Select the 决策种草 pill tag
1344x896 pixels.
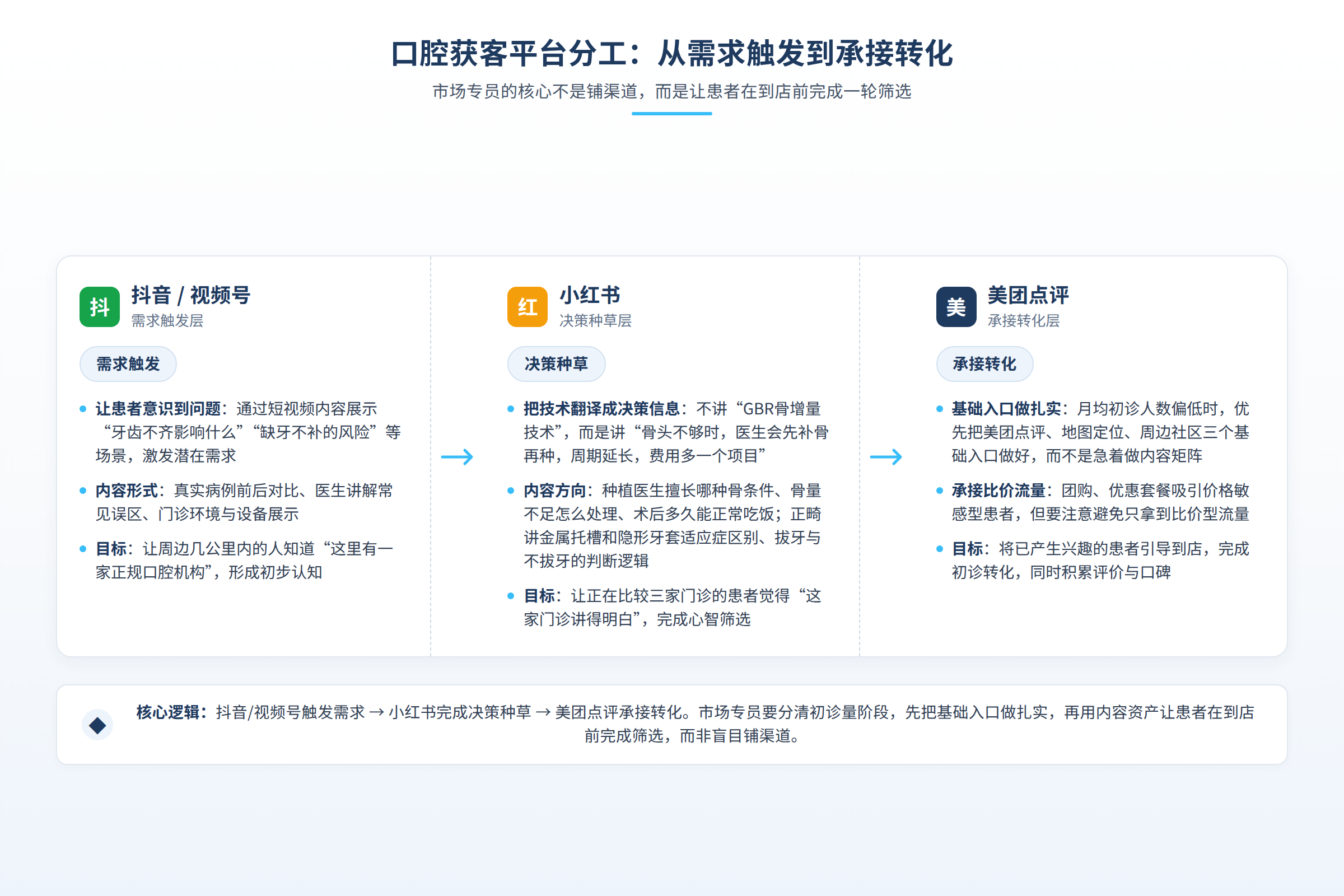pos(556,364)
